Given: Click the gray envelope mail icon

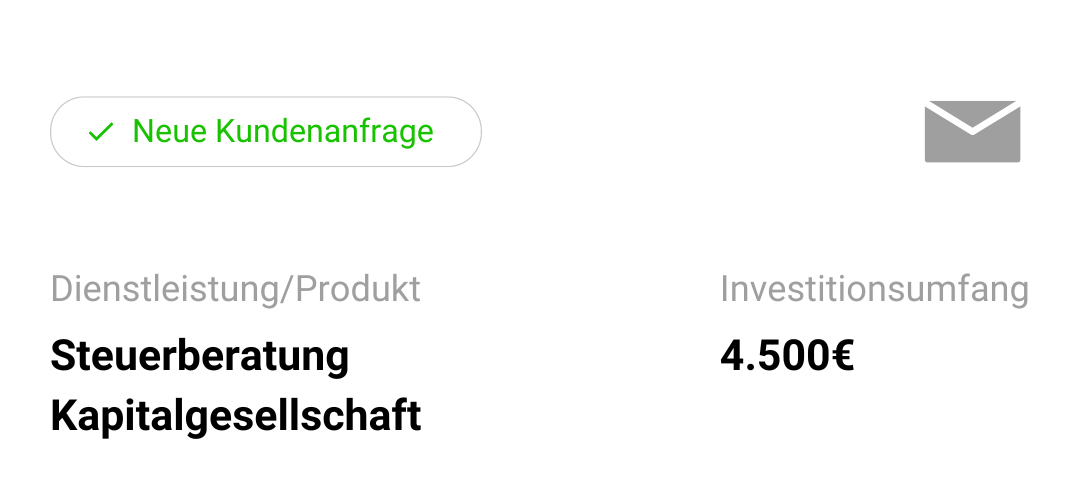Looking at the screenshot, I should coord(972,132).
